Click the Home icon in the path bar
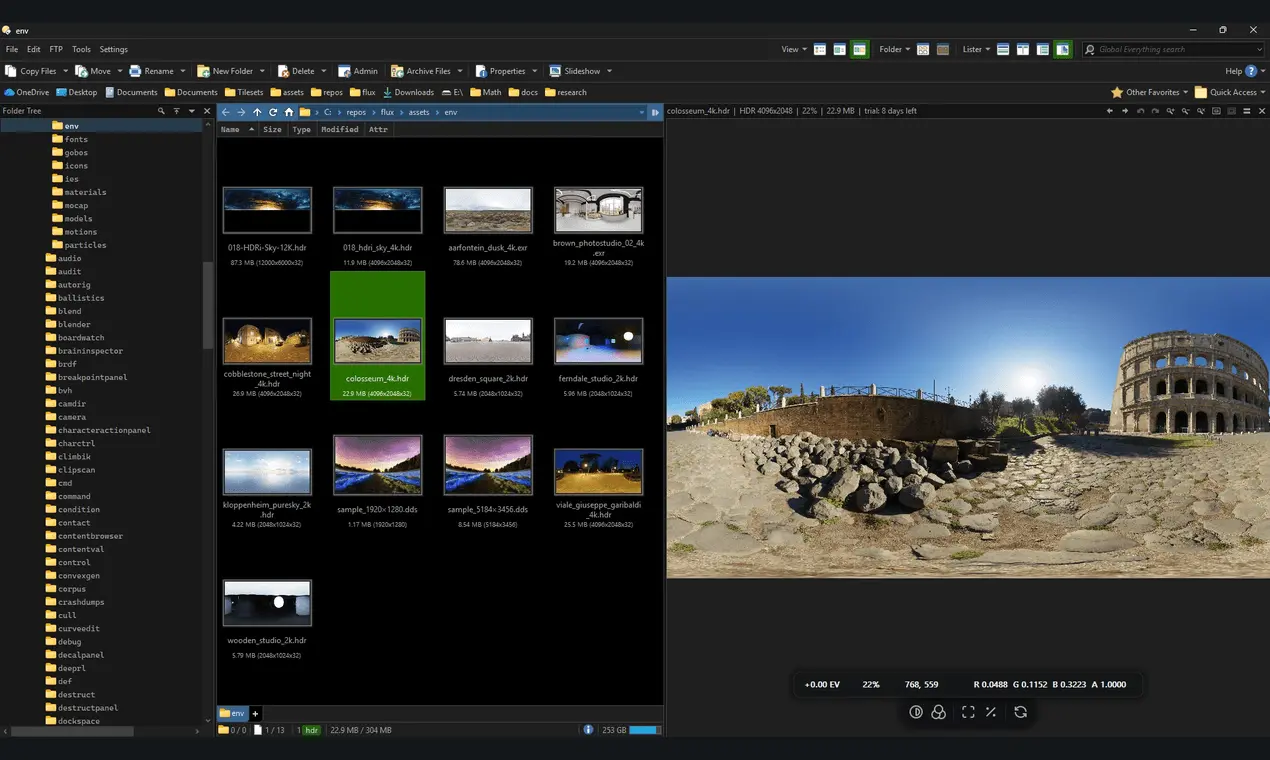 coord(289,112)
